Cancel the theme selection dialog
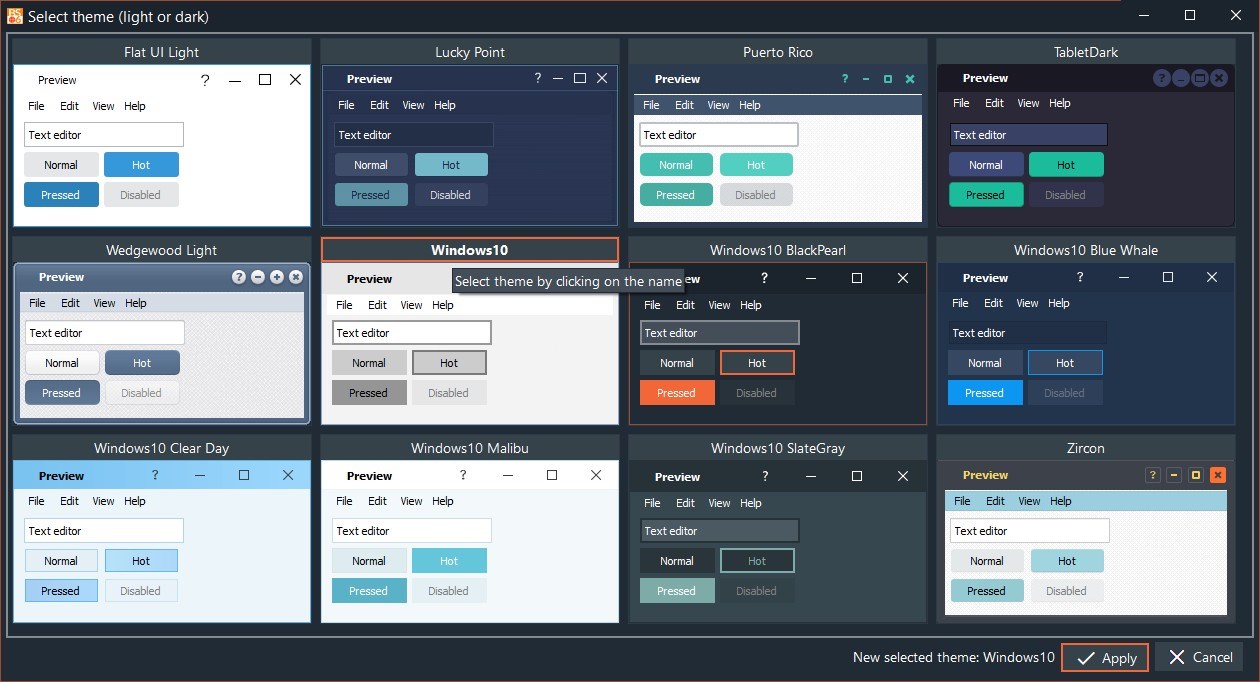Image resolution: width=1260 pixels, height=682 pixels. [1200, 657]
